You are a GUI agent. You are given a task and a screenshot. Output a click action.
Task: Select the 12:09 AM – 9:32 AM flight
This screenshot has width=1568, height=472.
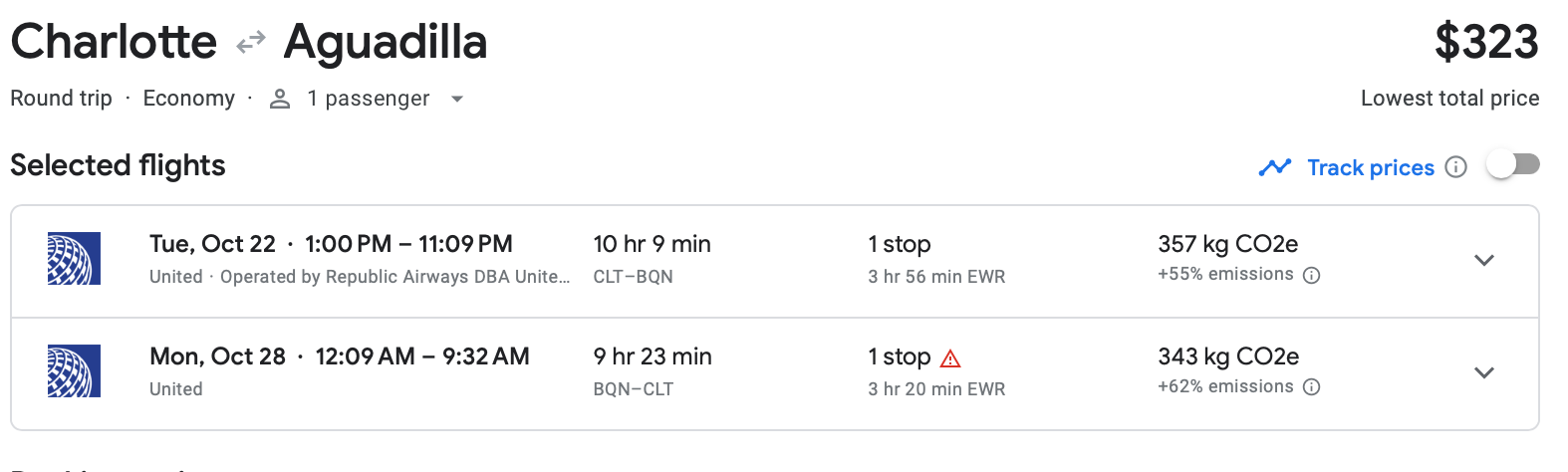point(421,356)
